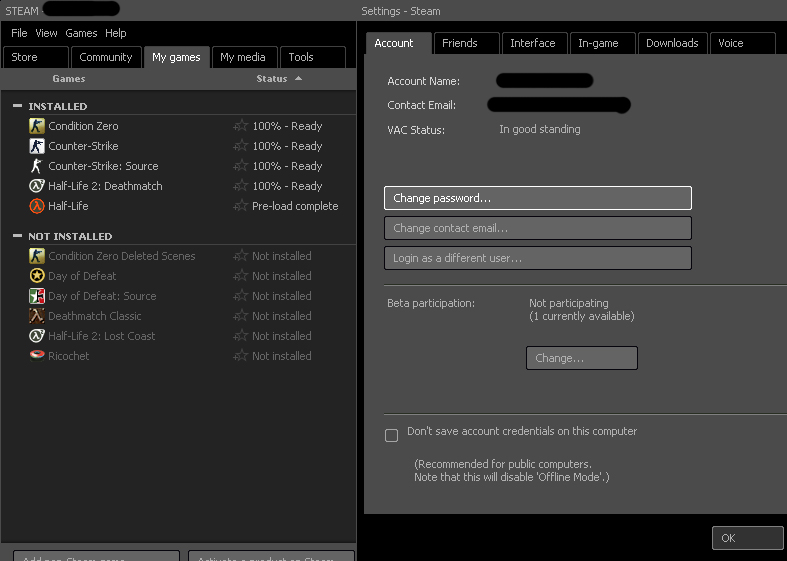This screenshot has width=787, height=561.
Task: Click the Games column header
Action: pyautogui.click(x=69, y=79)
